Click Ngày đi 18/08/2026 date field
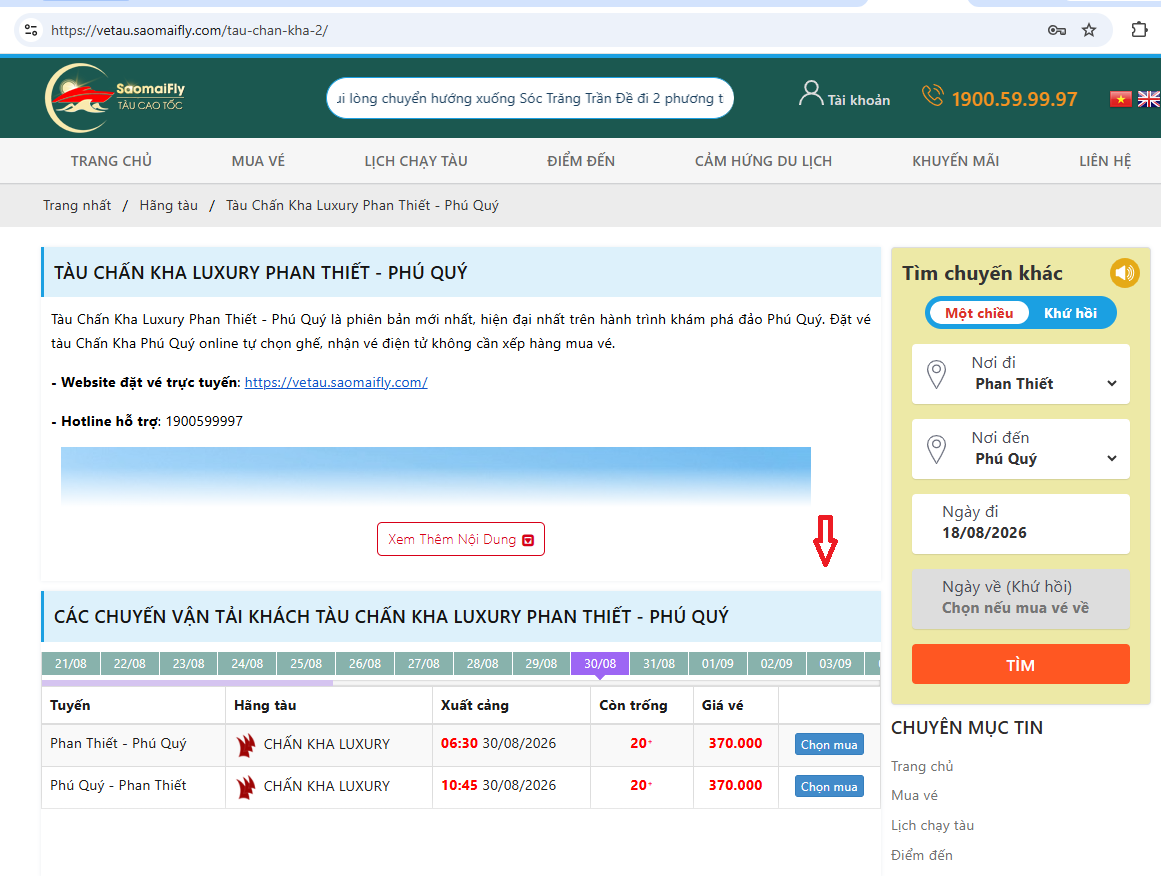This screenshot has width=1161, height=876. (x=1021, y=524)
